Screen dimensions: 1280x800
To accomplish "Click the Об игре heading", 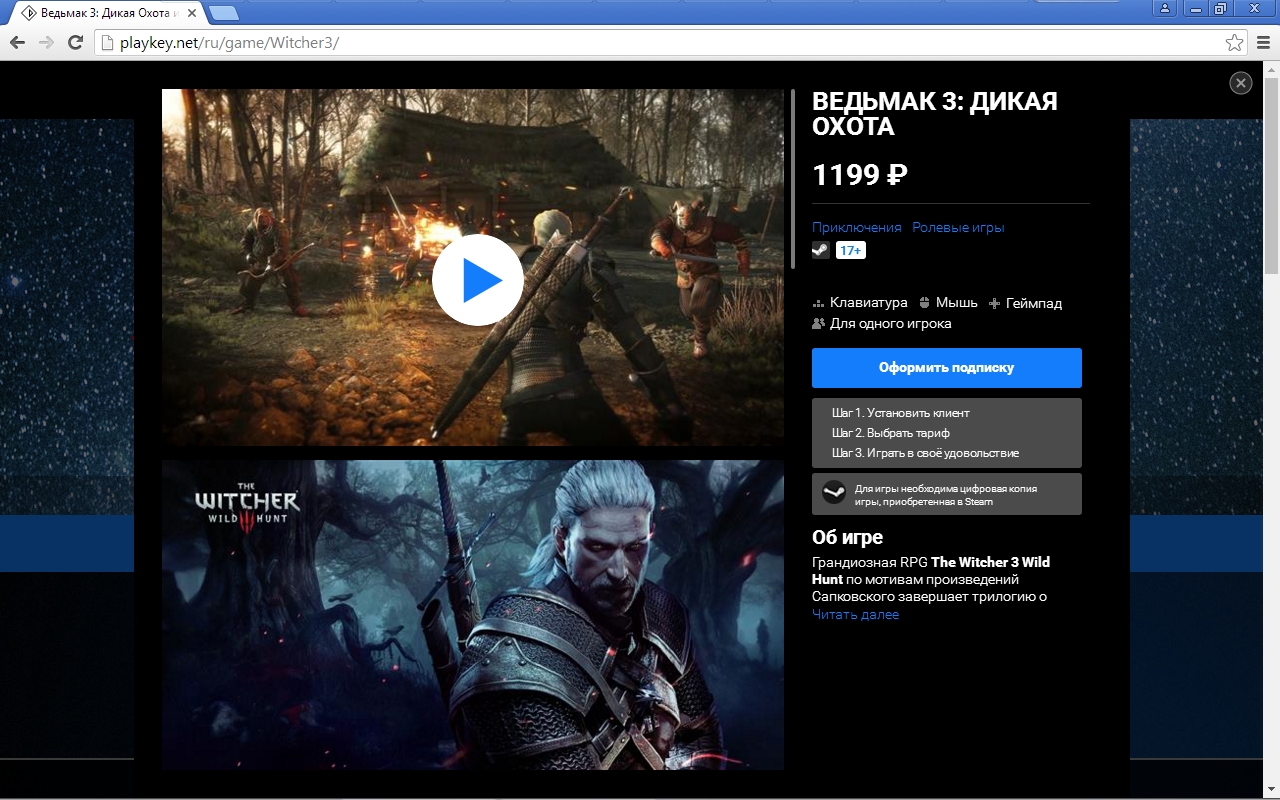I will point(847,537).
